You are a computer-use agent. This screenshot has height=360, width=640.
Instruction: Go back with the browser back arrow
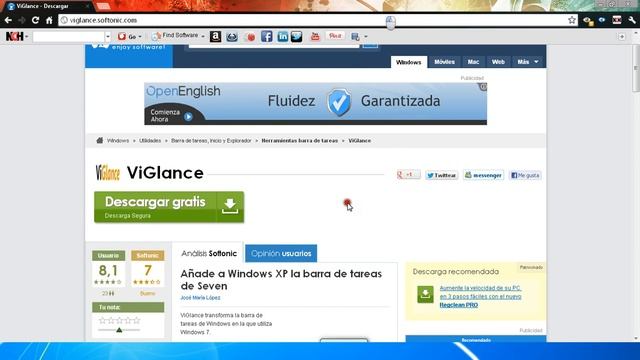(8, 20)
